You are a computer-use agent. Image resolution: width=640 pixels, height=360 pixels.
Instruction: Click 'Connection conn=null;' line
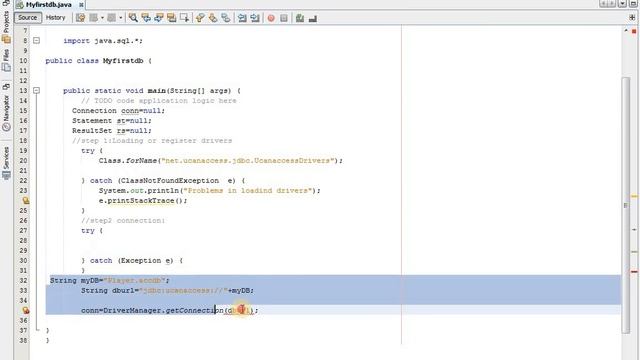click(118, 111)
